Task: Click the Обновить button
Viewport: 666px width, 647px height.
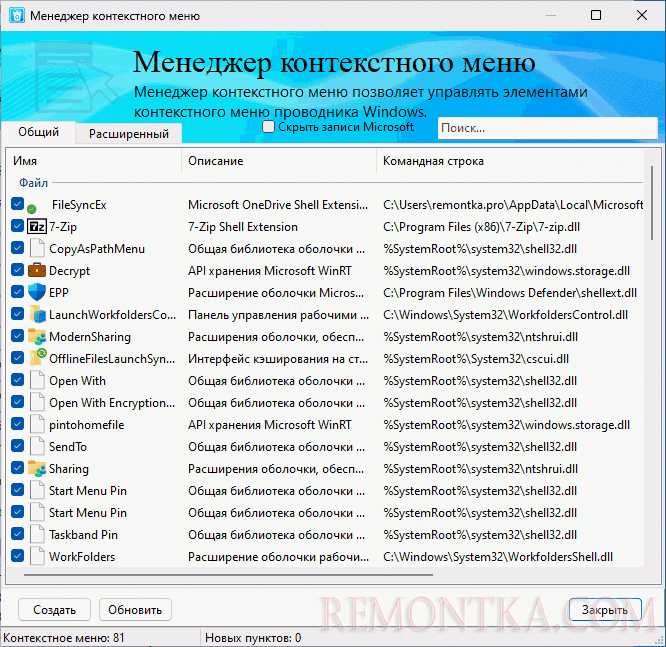Action: point(135,610)
